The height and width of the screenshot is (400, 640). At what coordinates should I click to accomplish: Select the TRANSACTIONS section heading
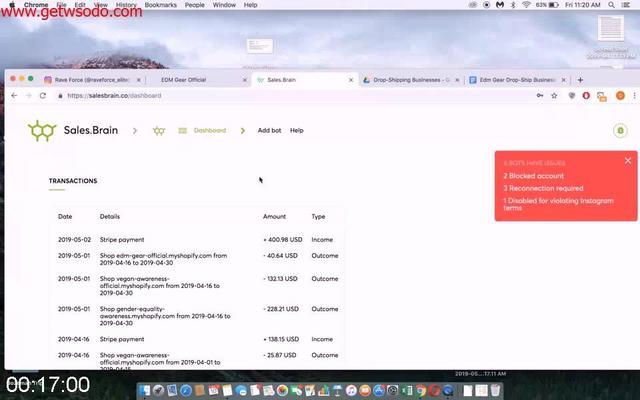point(73,181)
